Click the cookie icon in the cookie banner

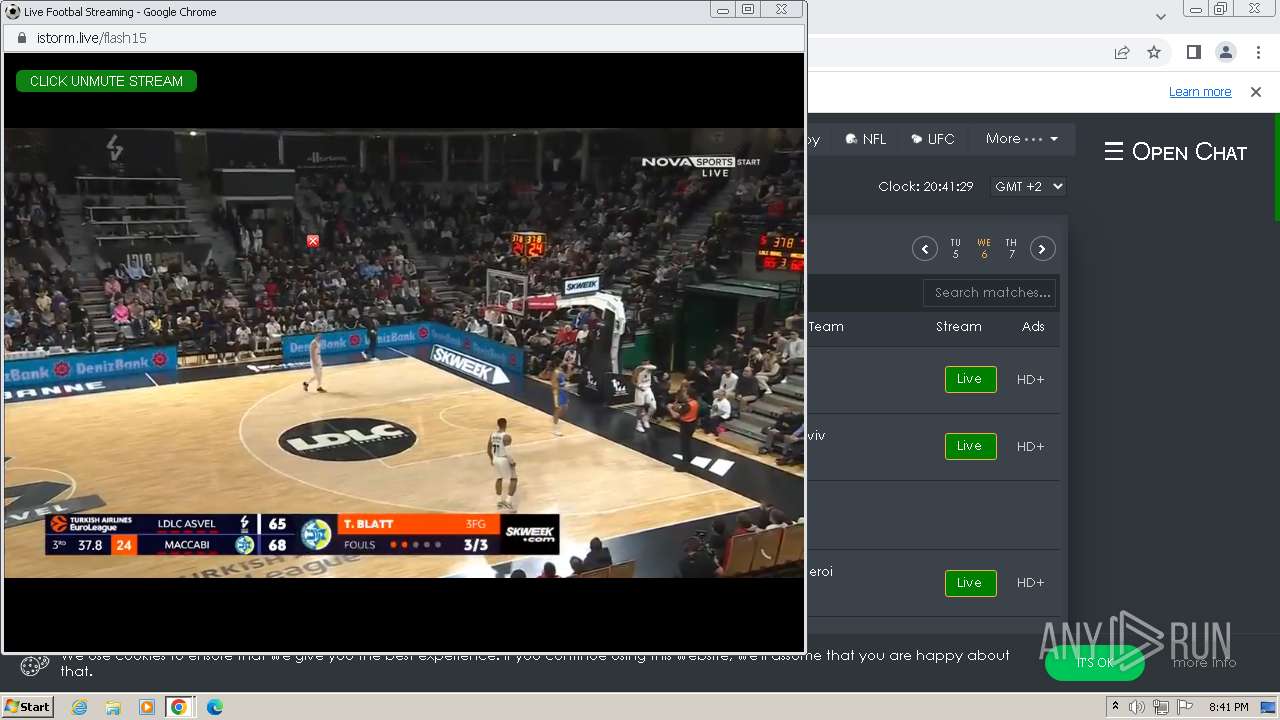[x=35, y=665]
